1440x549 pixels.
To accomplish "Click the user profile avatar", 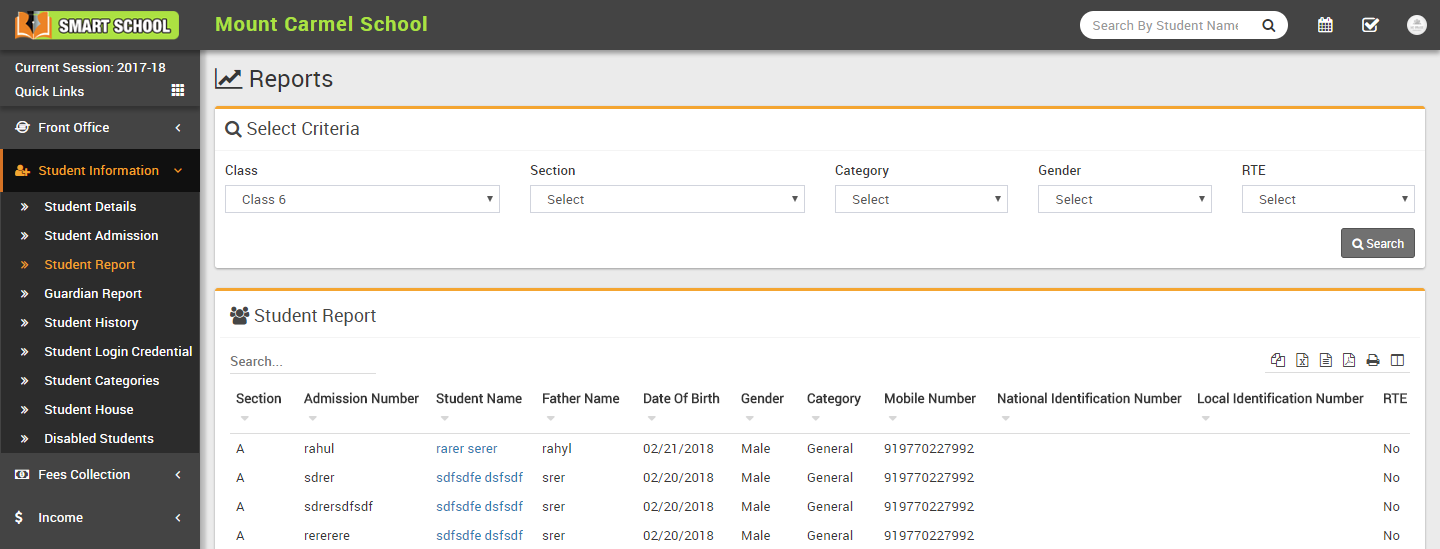I will pyautogui.click(x=1416, y=25).
